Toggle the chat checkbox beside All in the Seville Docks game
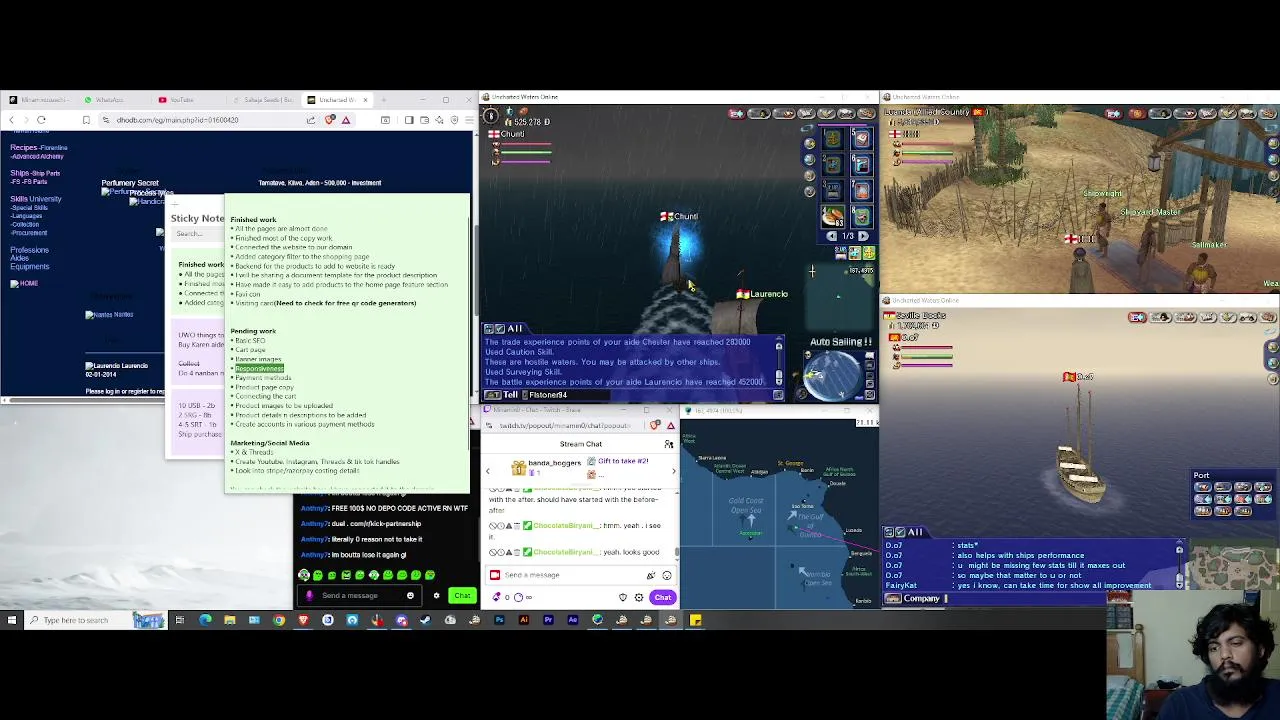Screen dimensions: 1280x720 pyautogui.click(x=902, y=532)
